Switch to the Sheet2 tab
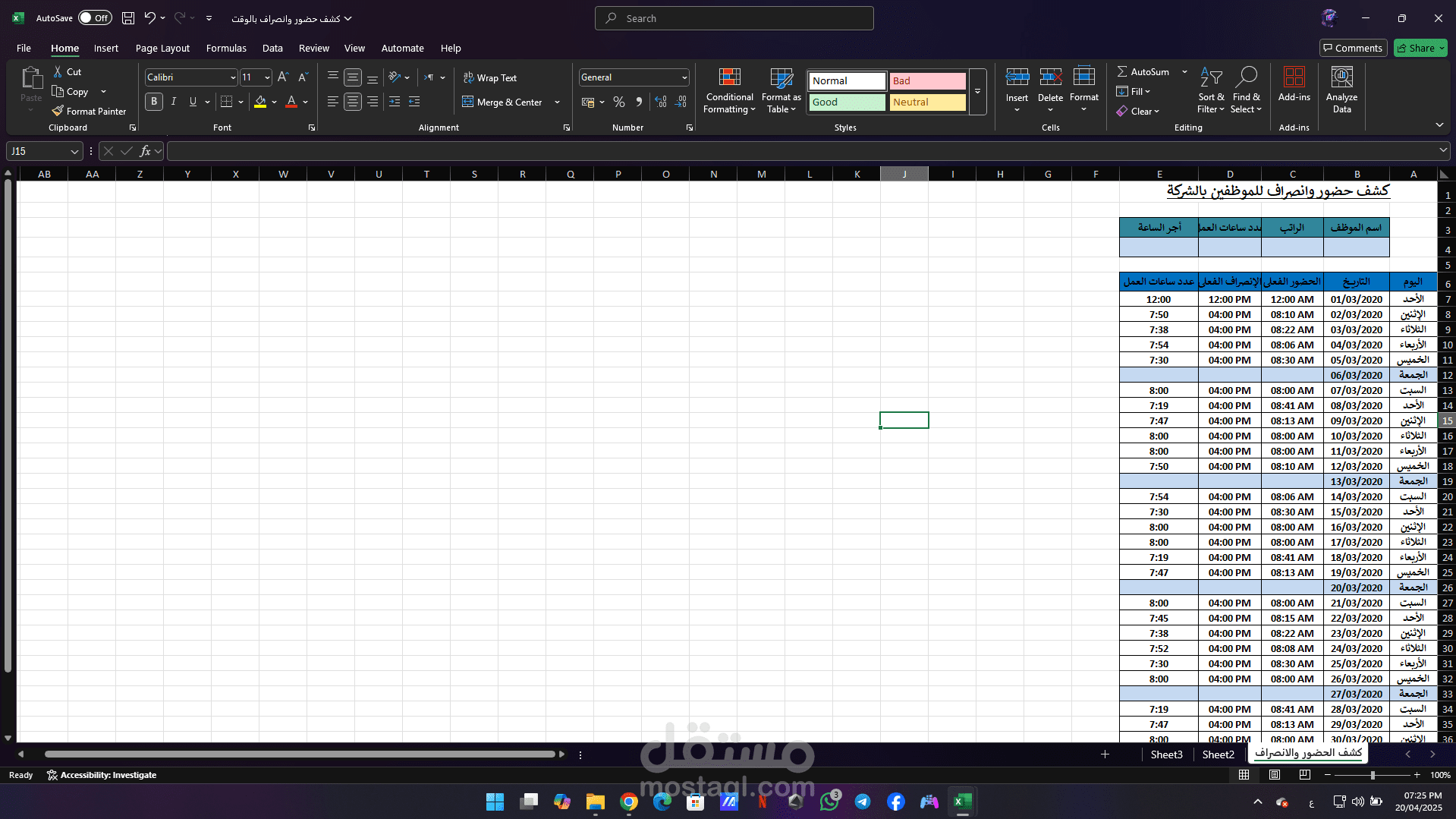 (x=1218, y=754)
